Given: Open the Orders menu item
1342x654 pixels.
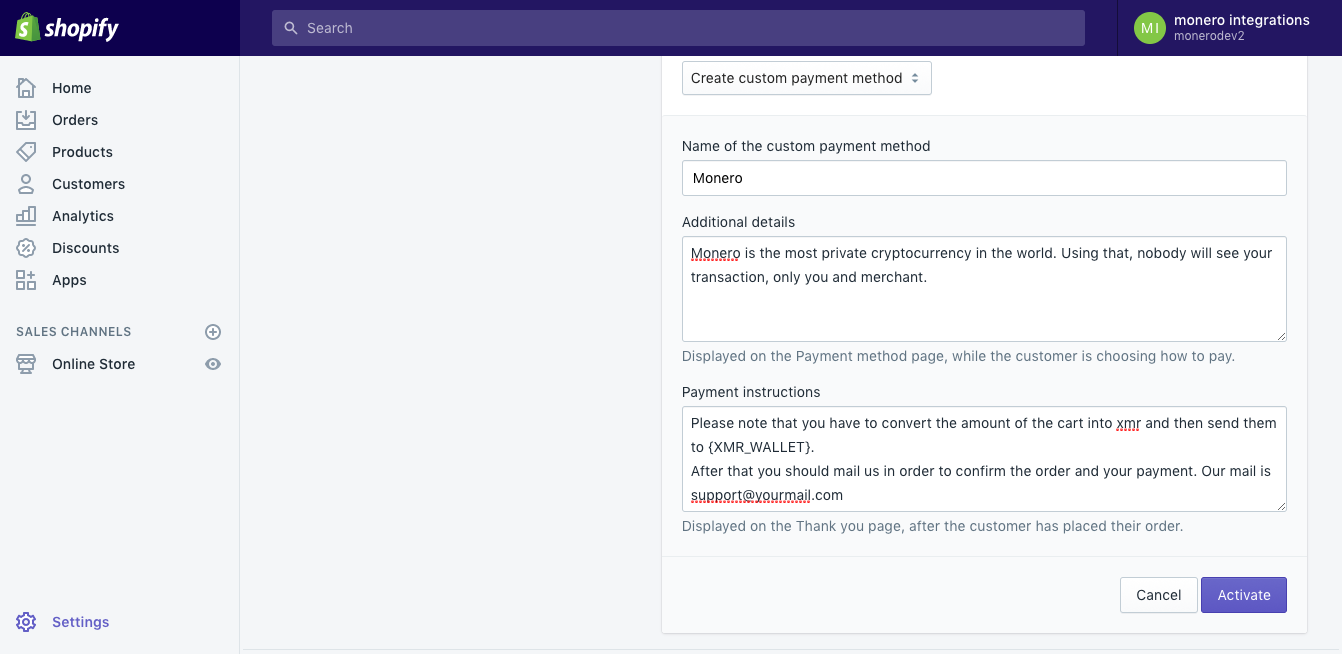Looking at the screenshot, I should coord(75,120).
